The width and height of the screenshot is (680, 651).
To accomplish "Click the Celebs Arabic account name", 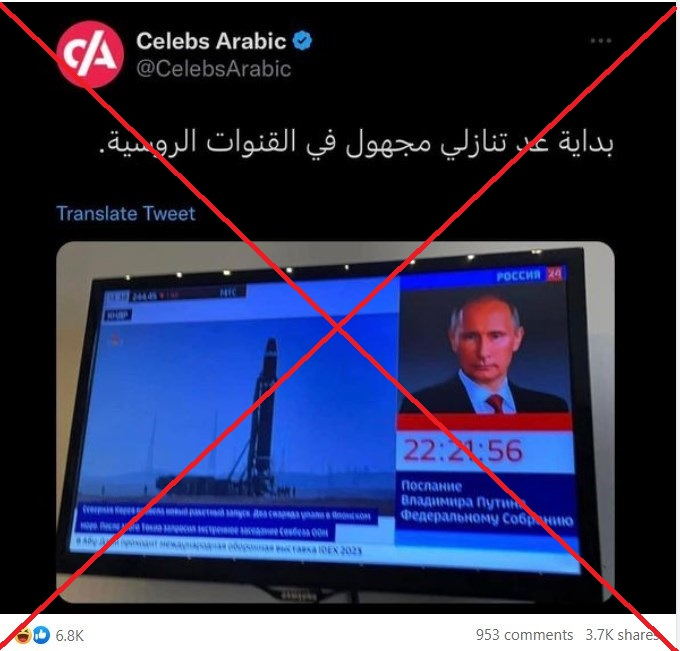I will (x=211, y=41).
